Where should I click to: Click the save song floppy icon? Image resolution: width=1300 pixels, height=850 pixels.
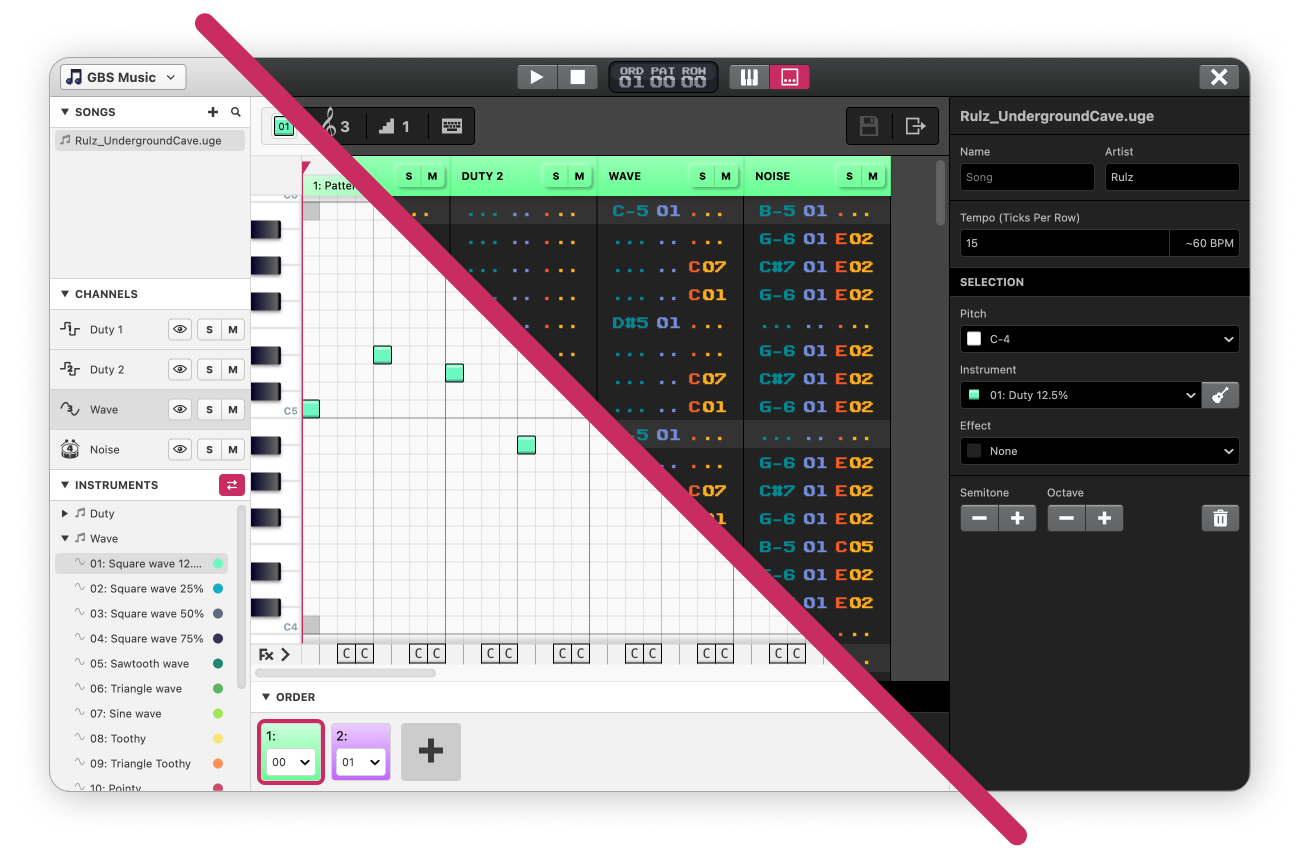pyautogui.click(x=869, y=126)
